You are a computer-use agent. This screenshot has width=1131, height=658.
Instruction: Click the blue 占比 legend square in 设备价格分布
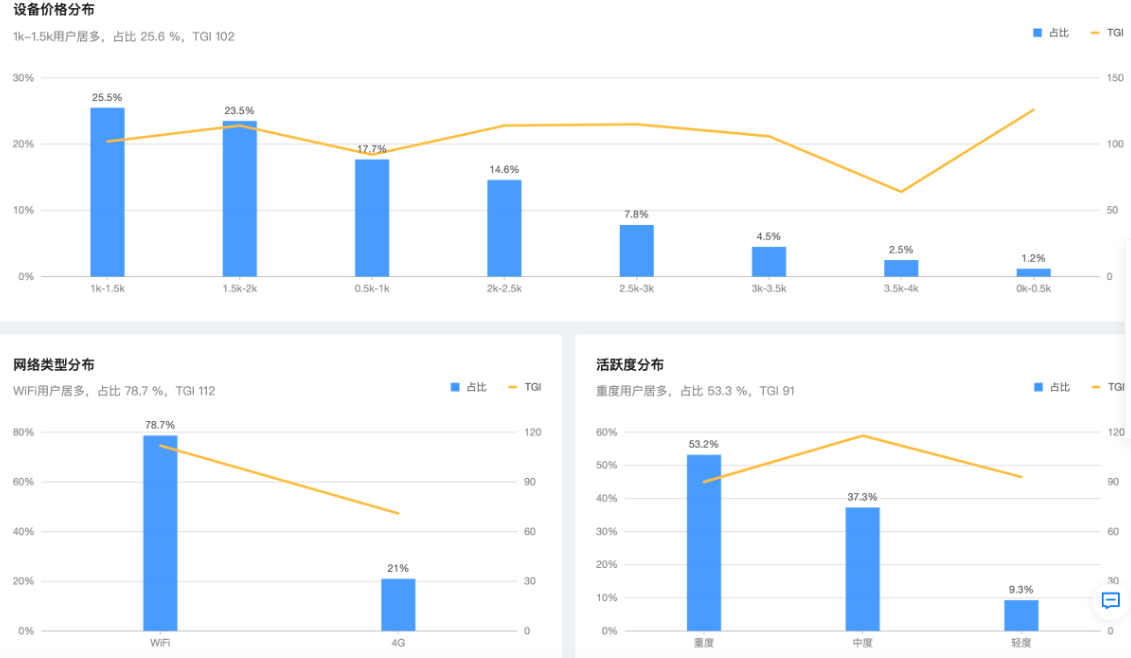click(1038, 32)
